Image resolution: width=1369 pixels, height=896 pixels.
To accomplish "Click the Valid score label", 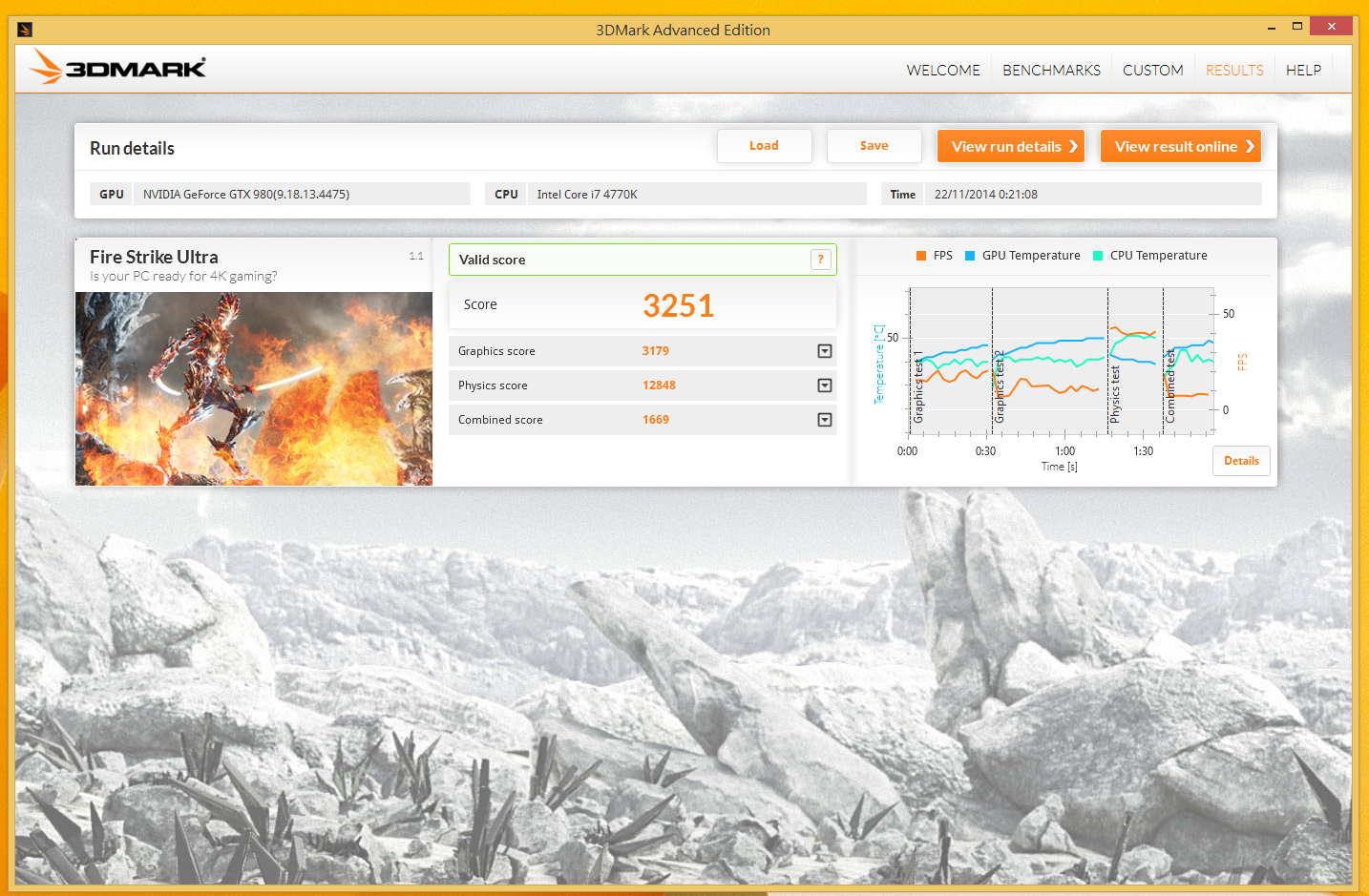I will click(492, 260).
